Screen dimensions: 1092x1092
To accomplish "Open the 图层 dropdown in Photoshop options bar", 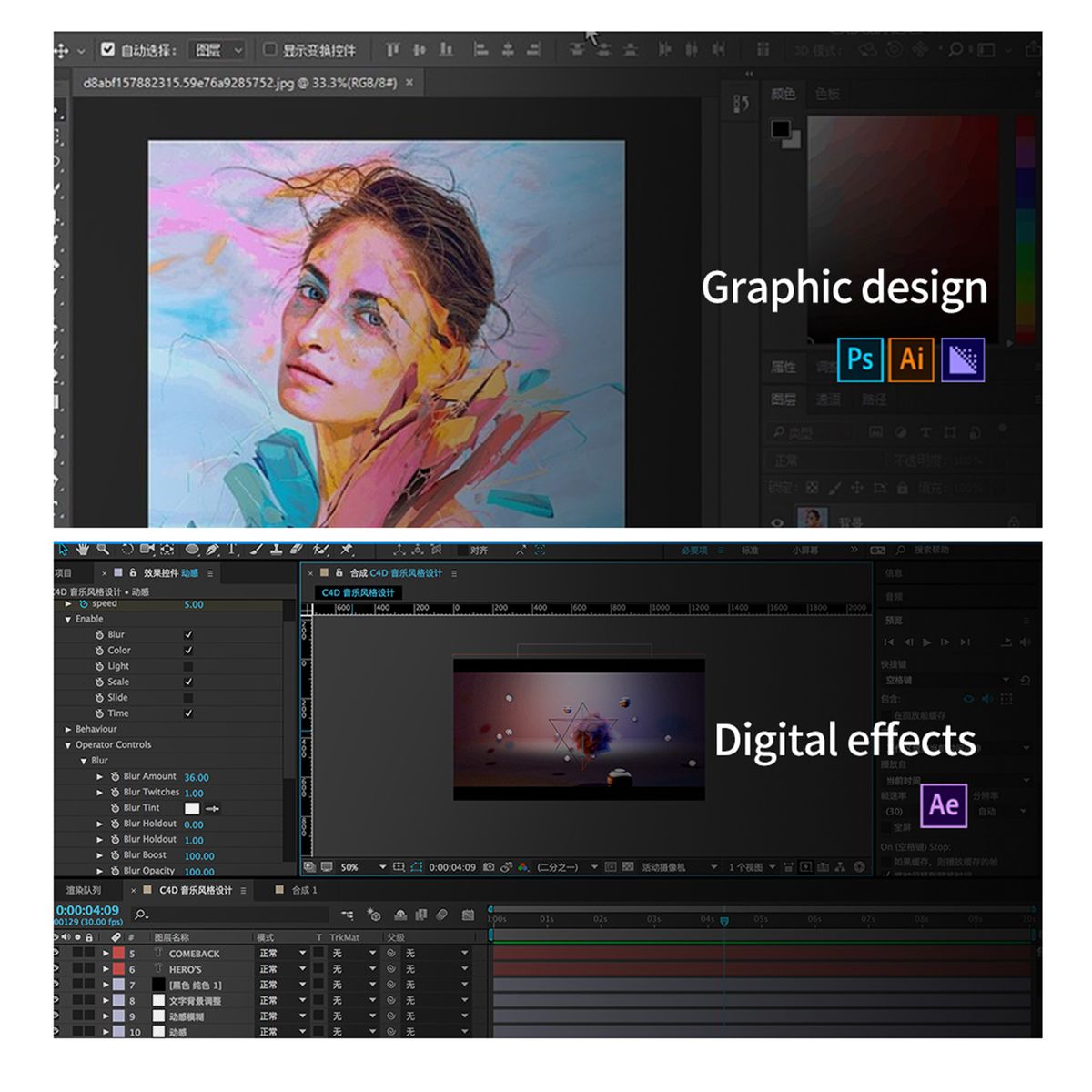I will point(218,50).
